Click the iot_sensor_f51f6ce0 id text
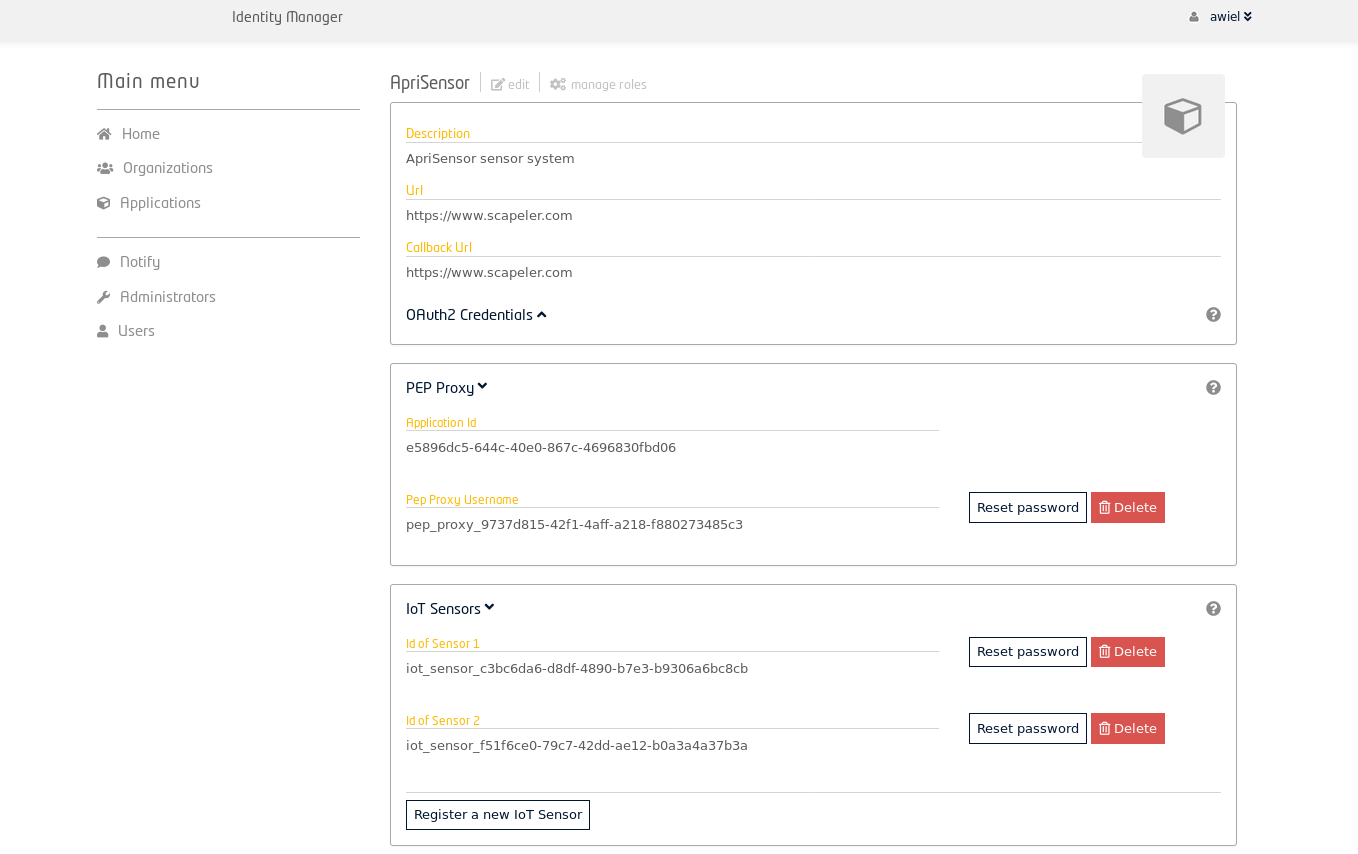The width and height of the screenshot is (1358, 854). point(577,746)
